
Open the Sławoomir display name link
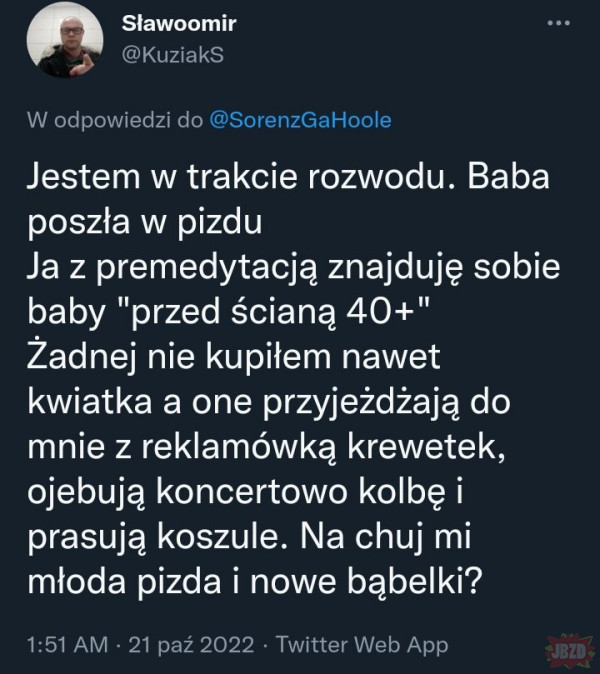[x=181, y=25]
